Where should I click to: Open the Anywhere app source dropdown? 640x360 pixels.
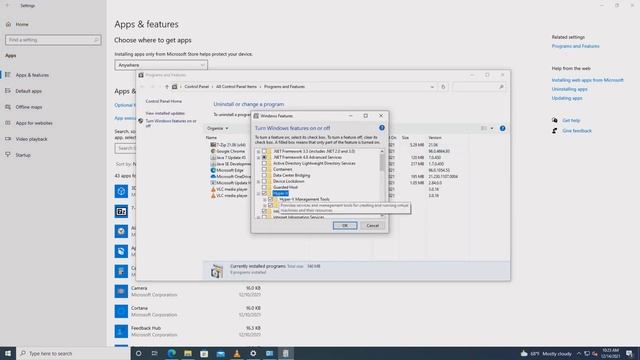point(161,65)
